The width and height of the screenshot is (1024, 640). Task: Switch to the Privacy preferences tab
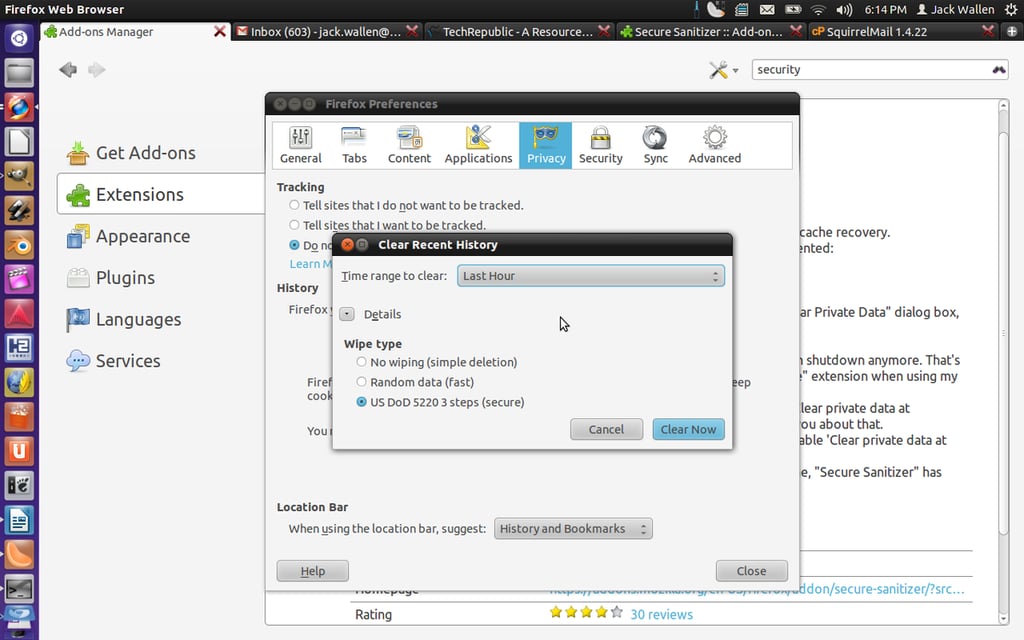click(x=545, y=145)
